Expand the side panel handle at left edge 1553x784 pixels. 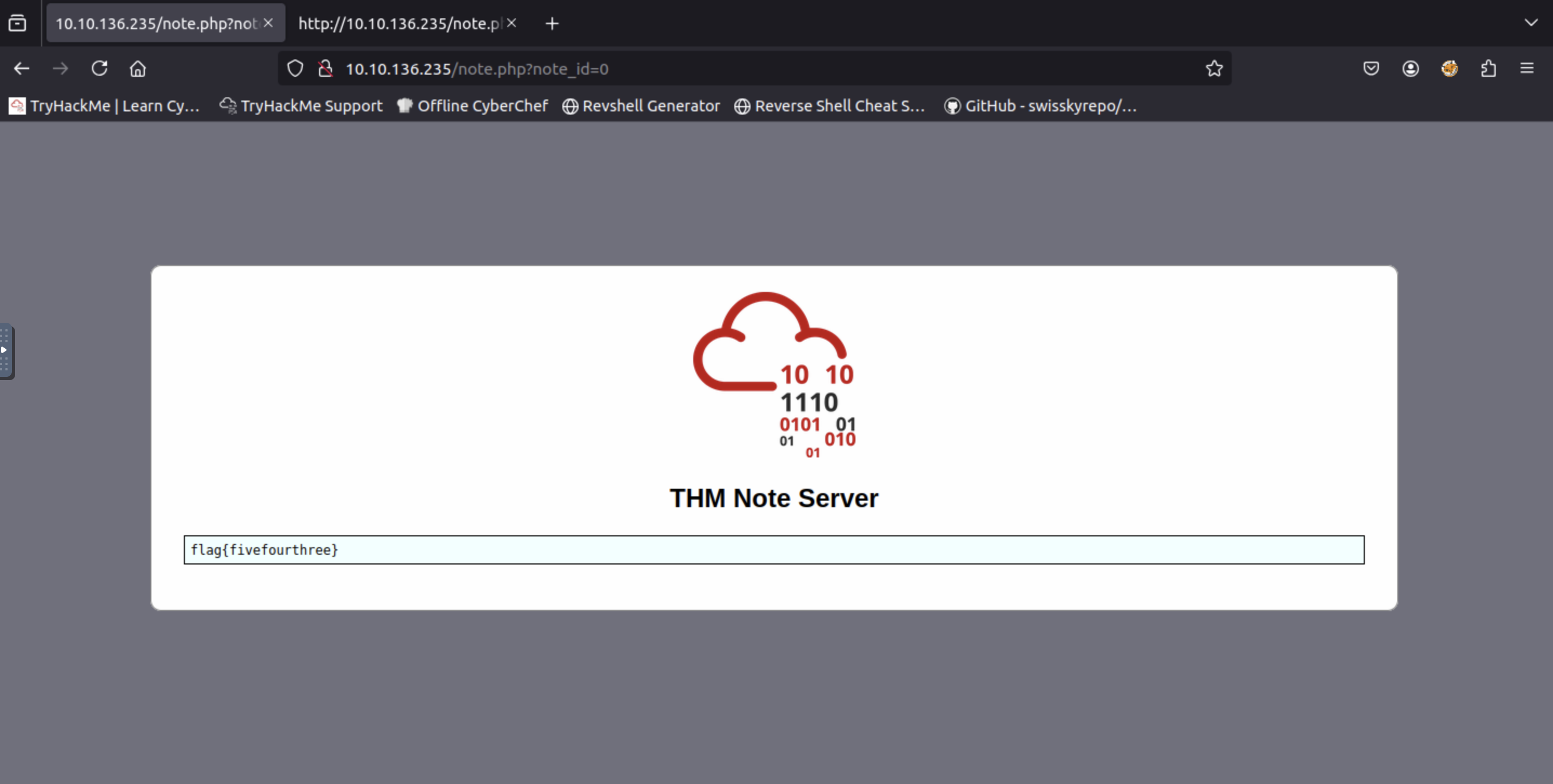click(x=5, y=351)
